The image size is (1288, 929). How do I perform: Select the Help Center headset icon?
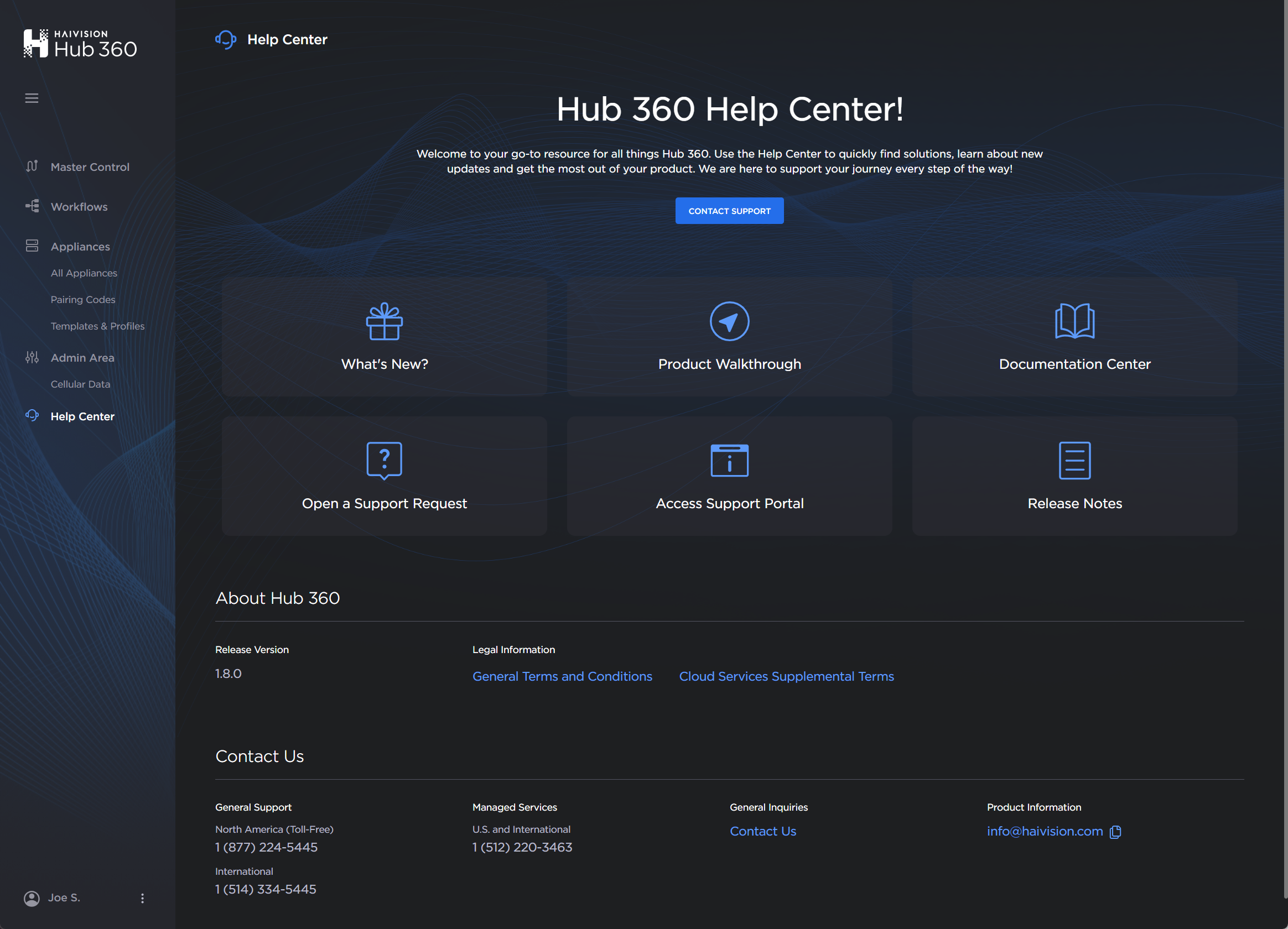point(32,415)
